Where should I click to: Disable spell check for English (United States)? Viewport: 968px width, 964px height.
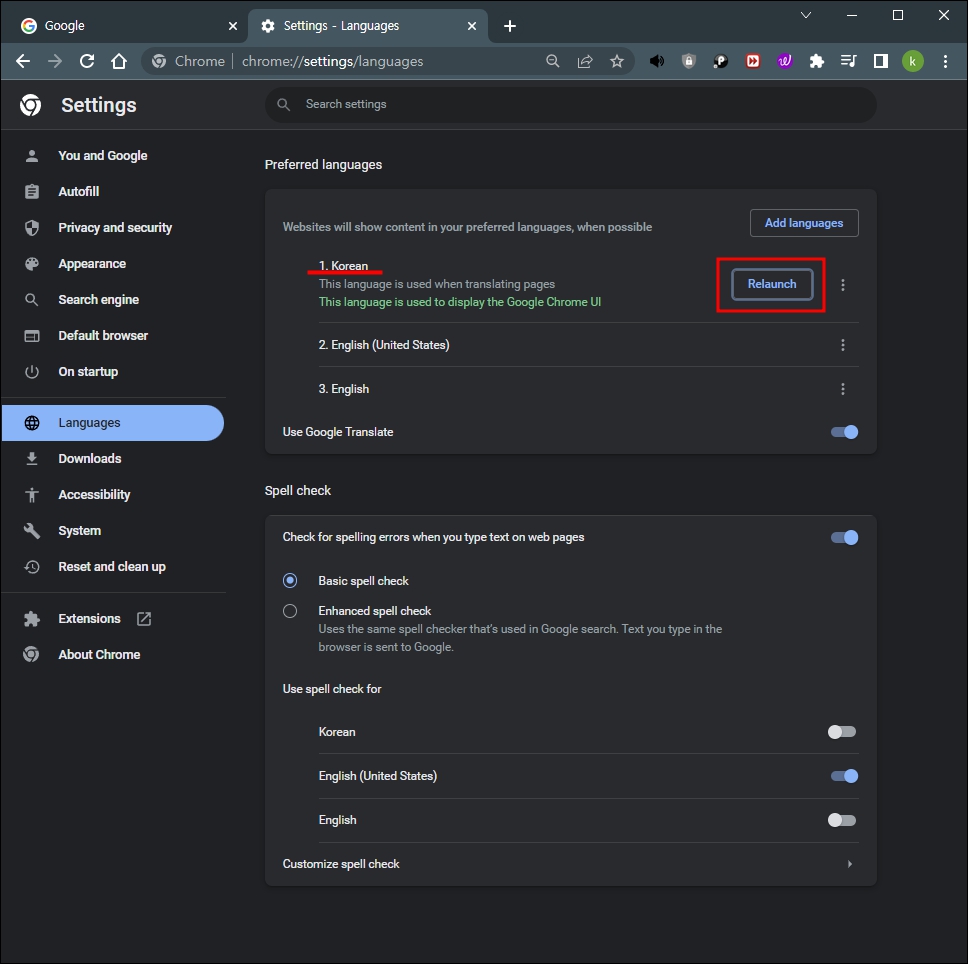click(844, 776)
